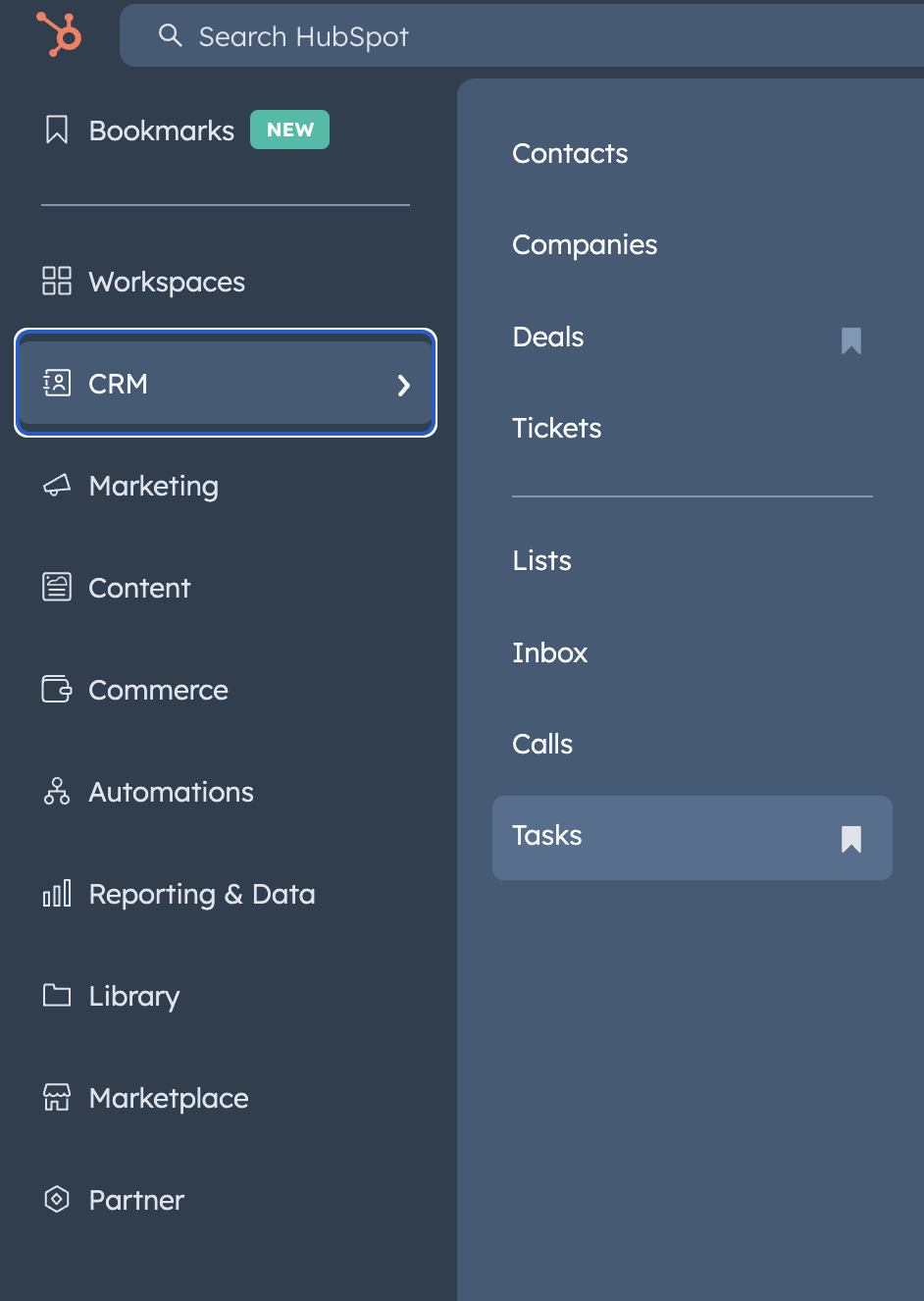Go to Contacts
Image resolution: width=924 pixels, height=1301 pixels.
[x=569, y=153]
